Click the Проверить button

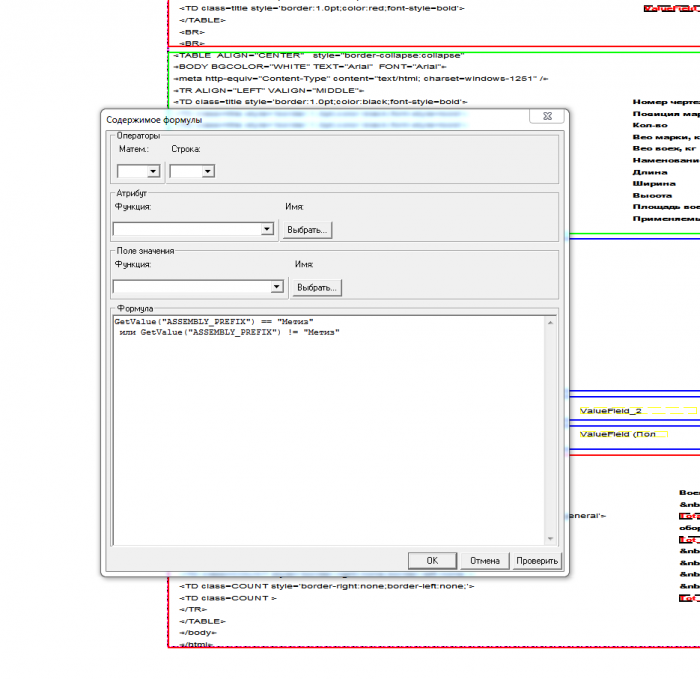tap(537, 561)
